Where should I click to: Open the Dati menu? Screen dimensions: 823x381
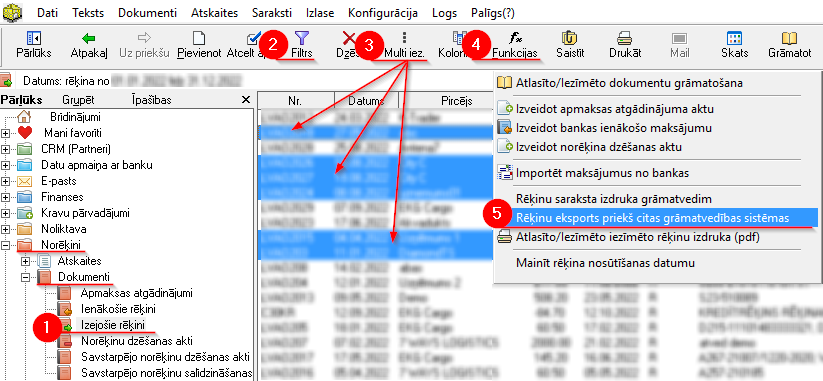[x=48, y=13]
